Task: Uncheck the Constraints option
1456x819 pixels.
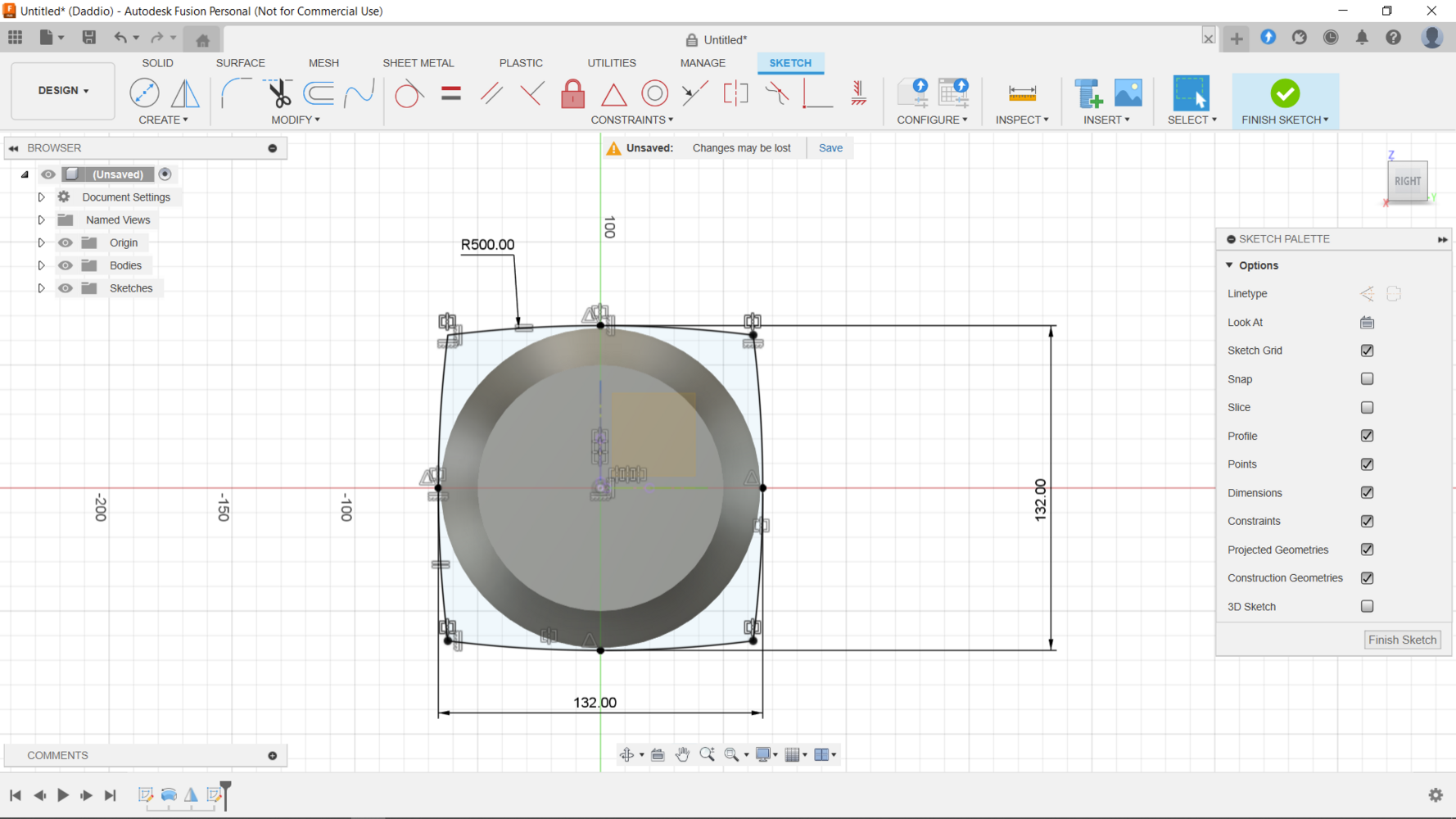Action: click(x=1367, y=521)
